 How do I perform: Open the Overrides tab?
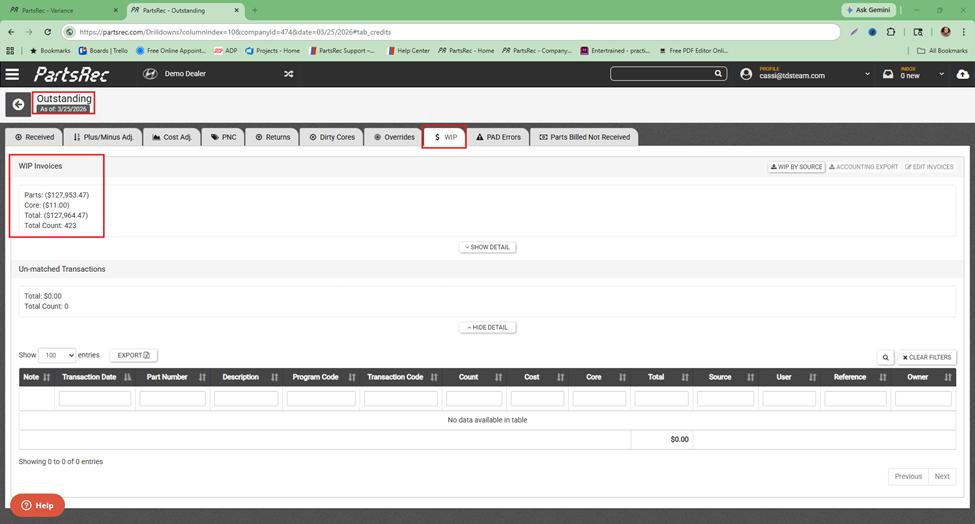tap(394, 137)
